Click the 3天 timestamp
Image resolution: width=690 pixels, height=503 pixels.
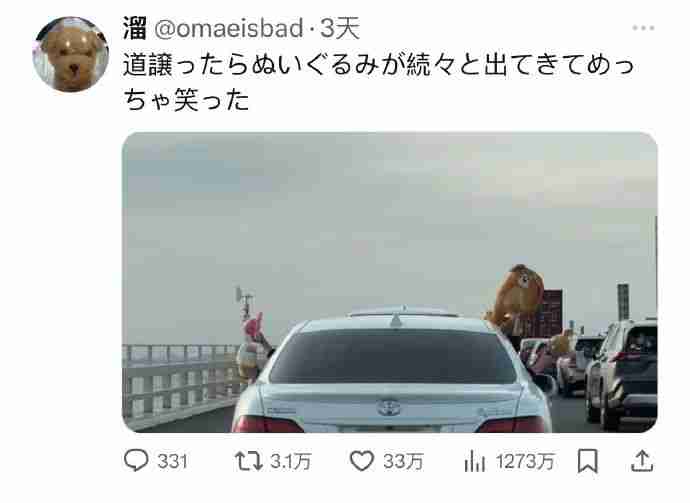339,29
